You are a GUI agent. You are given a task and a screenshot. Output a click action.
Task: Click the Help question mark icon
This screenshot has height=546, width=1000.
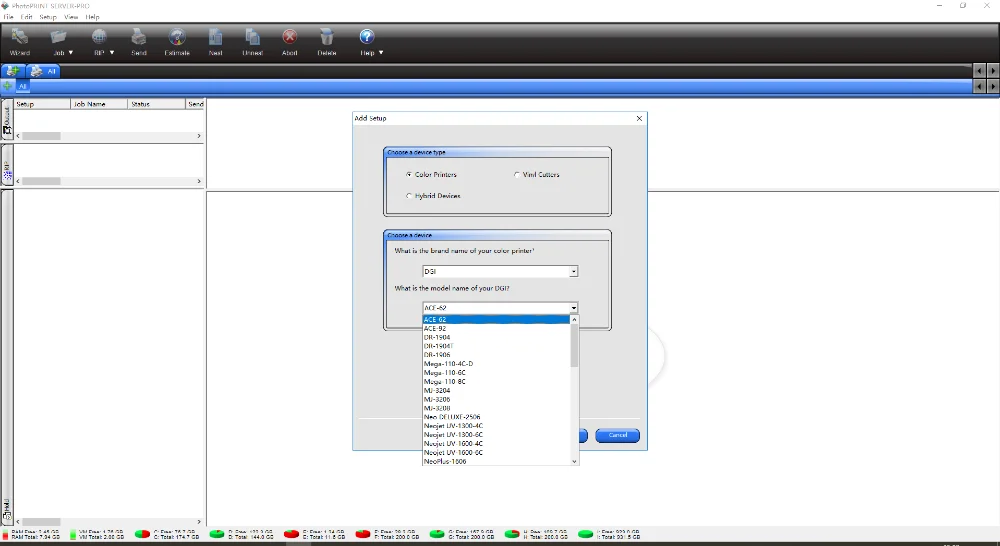pos(367,37)
